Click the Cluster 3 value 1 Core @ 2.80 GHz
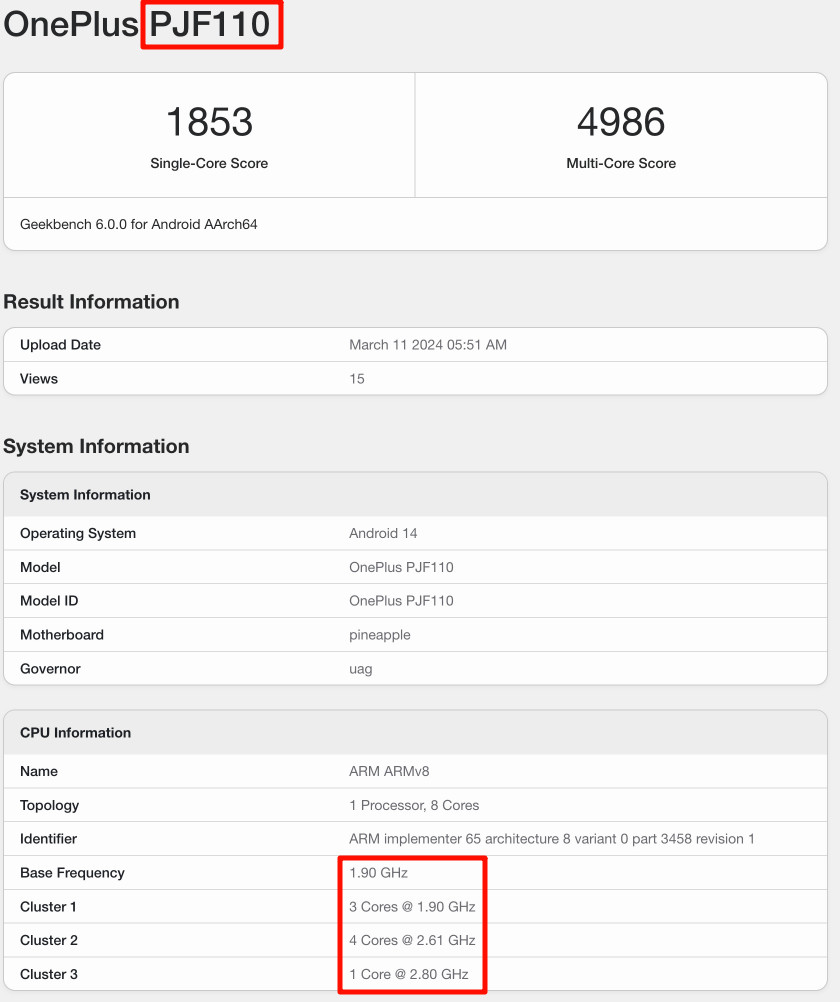The height and width of the screenshot is (1002, 840). click(409, 974)
